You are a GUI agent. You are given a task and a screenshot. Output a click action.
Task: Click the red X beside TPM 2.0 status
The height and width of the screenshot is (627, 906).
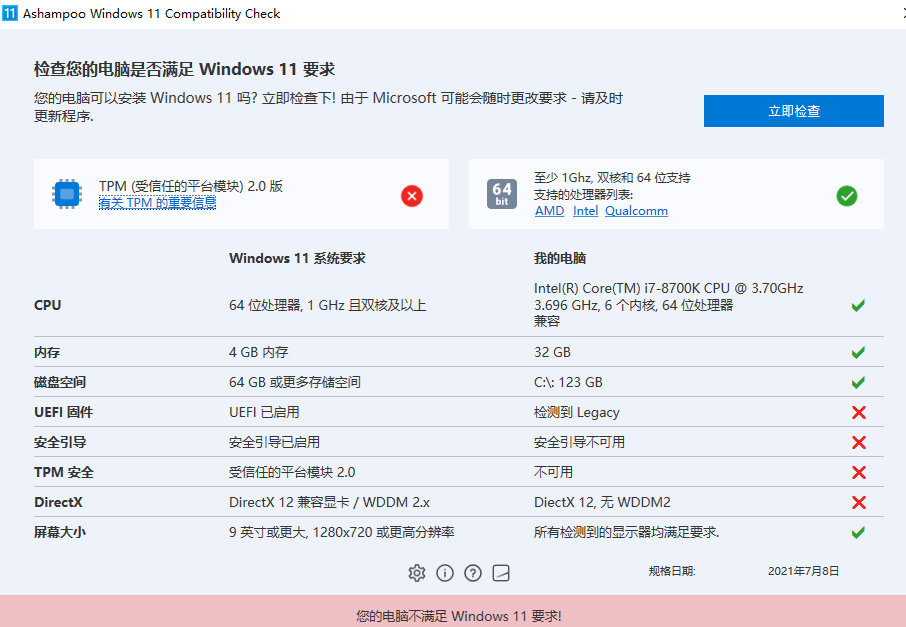click(x=411, y=196)
